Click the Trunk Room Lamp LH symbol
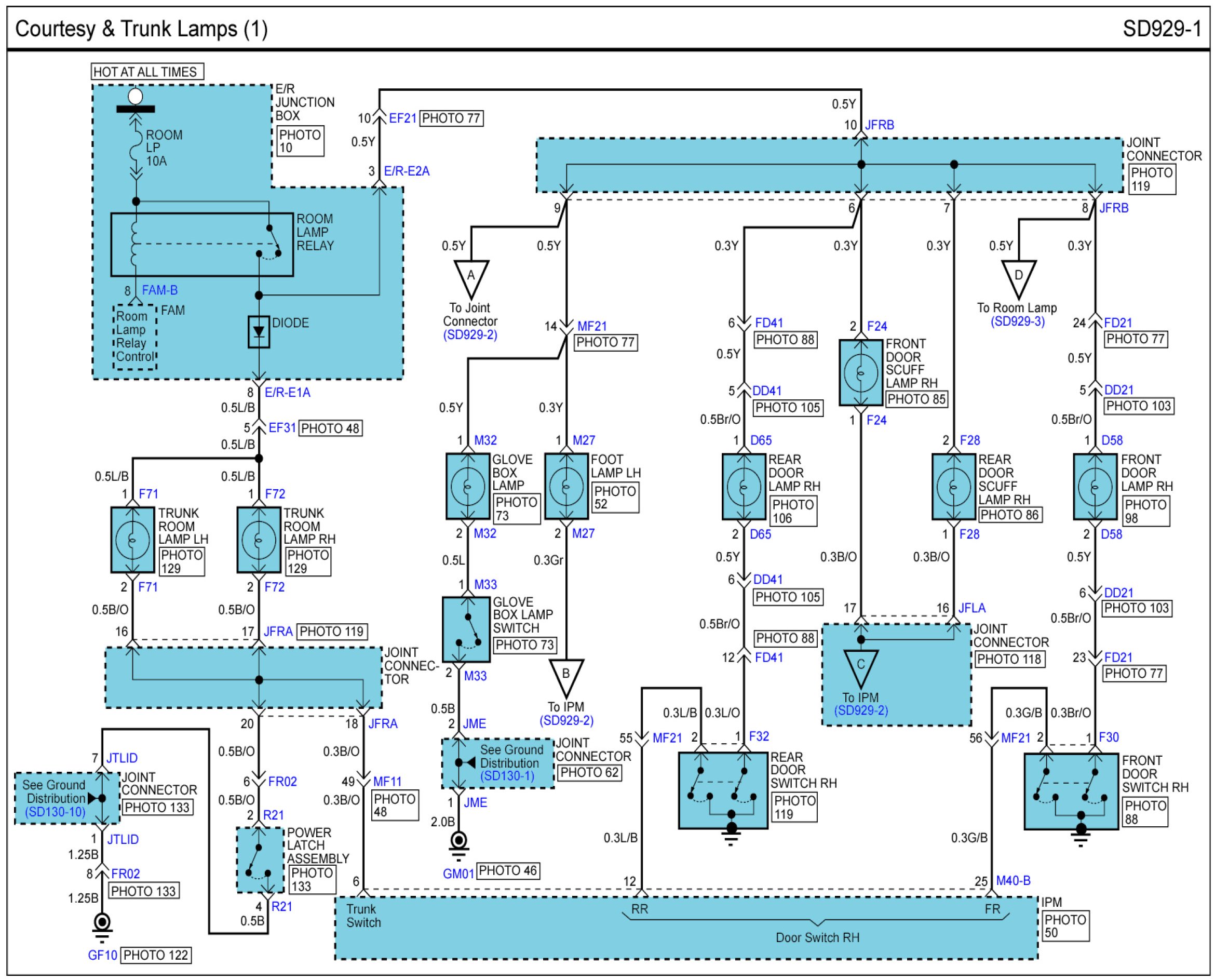 click(x=132, y=540)
